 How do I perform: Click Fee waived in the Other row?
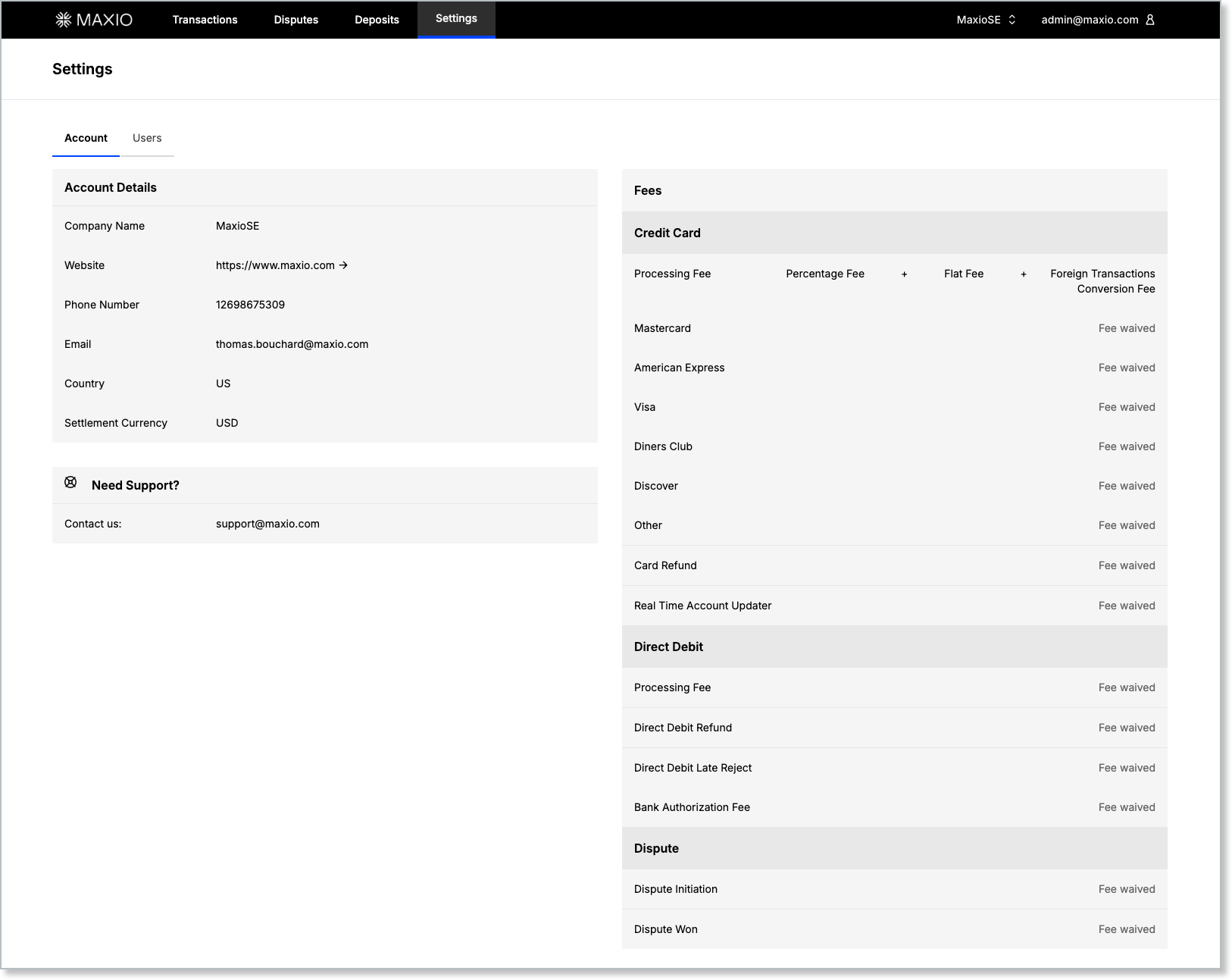pos(1127,525)
